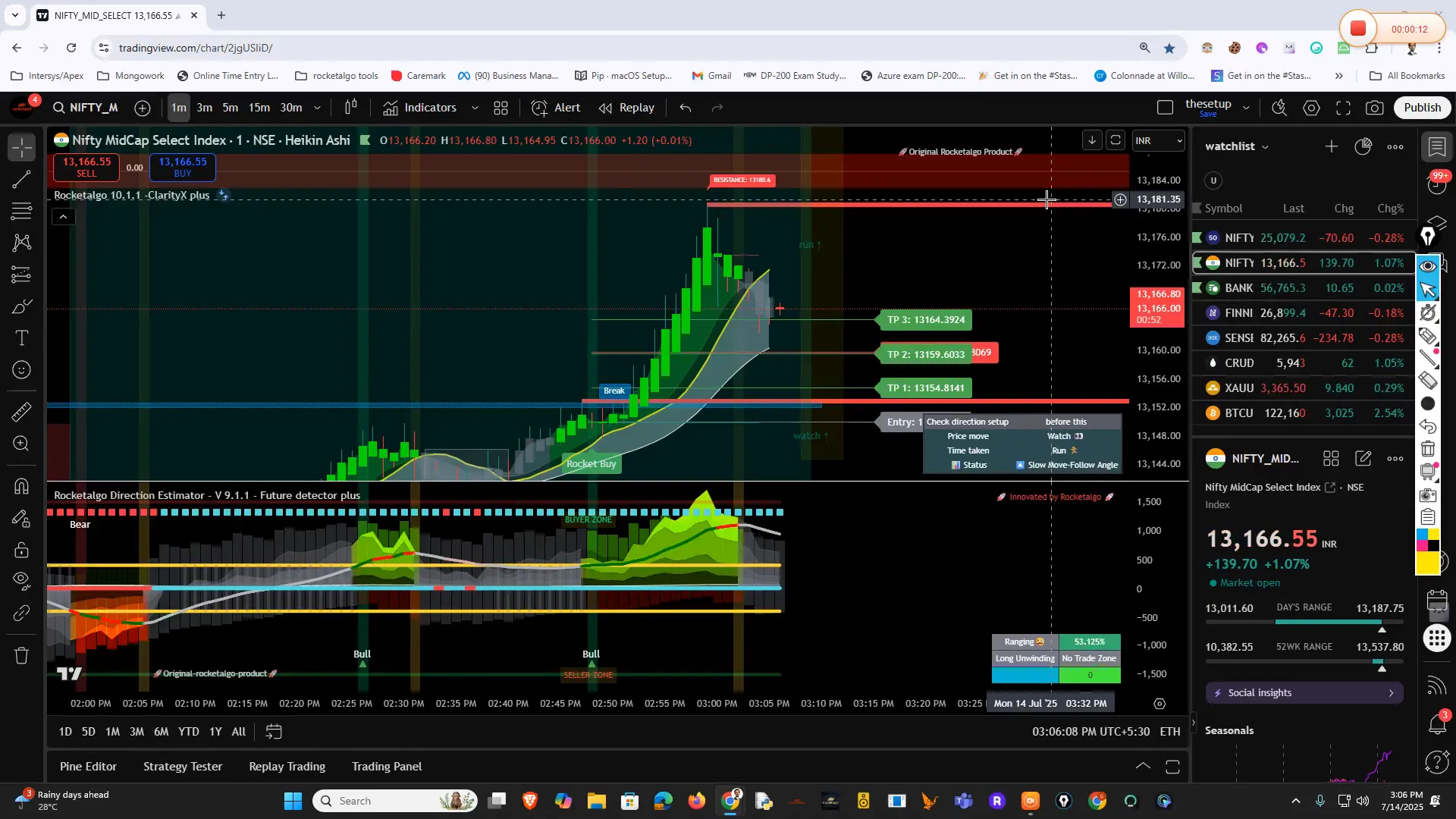1456x819 pixels.
Task: Open the INR currency dropdown
Action: 1157,140
